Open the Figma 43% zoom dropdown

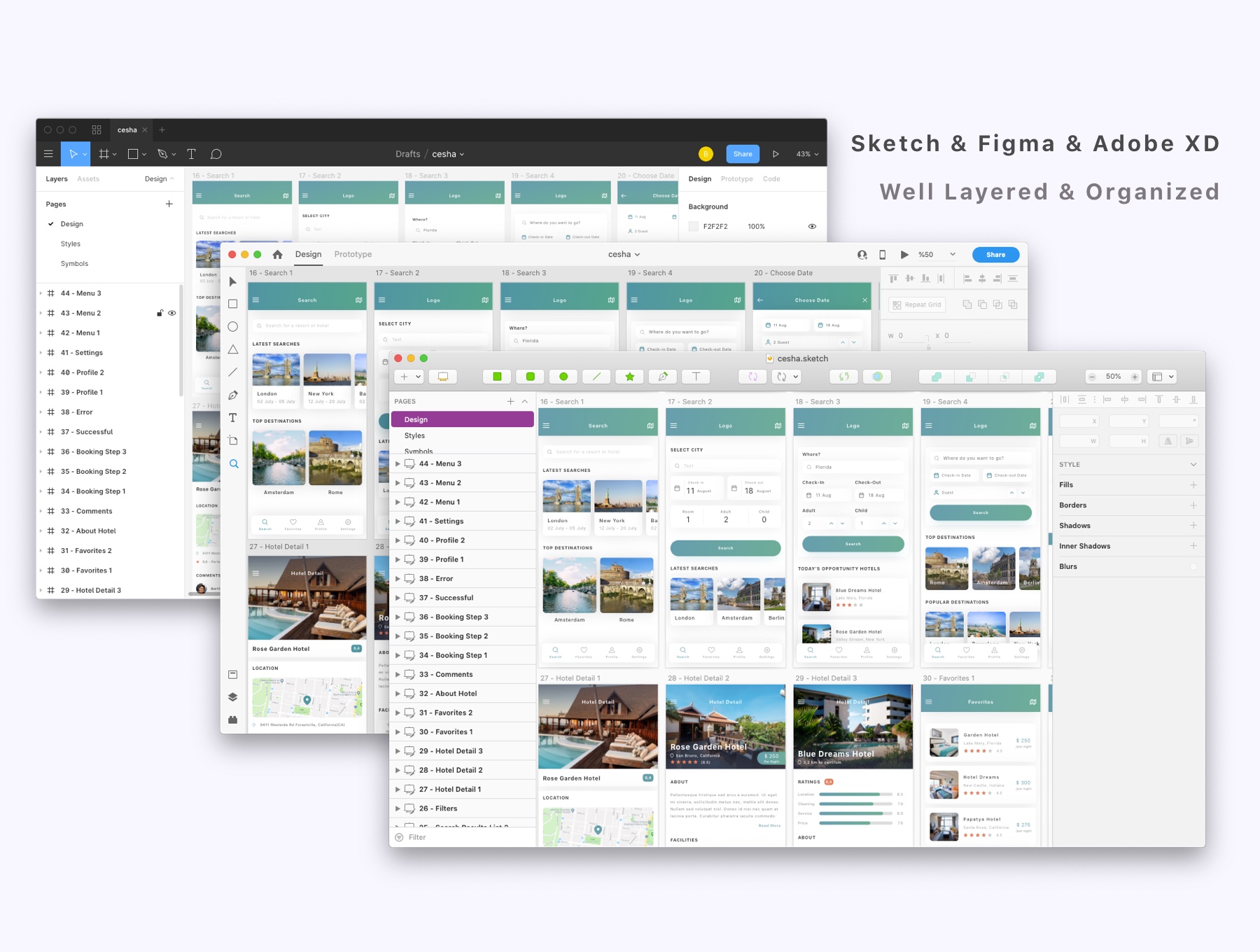click(806, 154)
